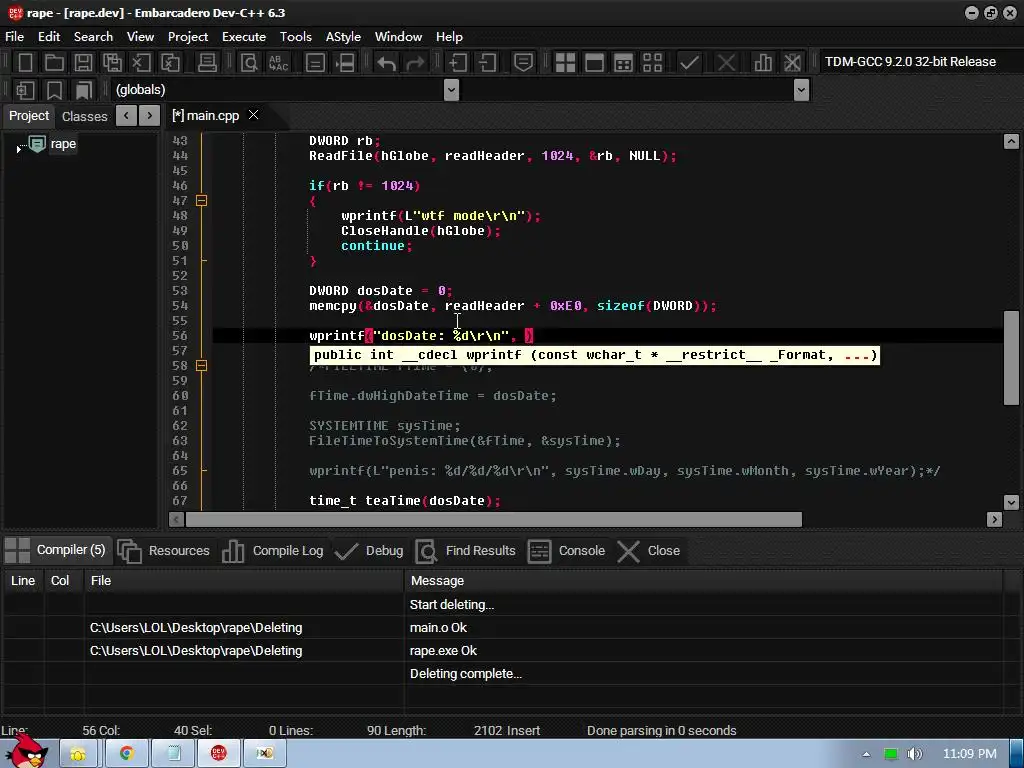The width and height of the screenshot is (1024, 768).
Task: Click the volume speaker tray icon
Action: pos(916,754)
